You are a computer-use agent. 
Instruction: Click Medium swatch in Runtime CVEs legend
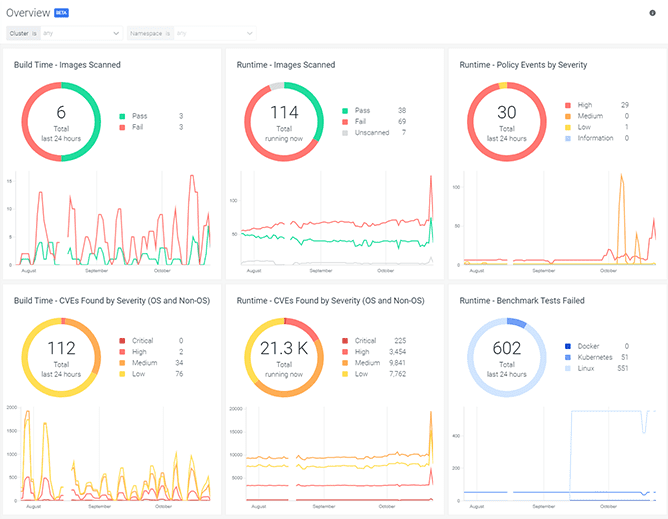point(345,363)
